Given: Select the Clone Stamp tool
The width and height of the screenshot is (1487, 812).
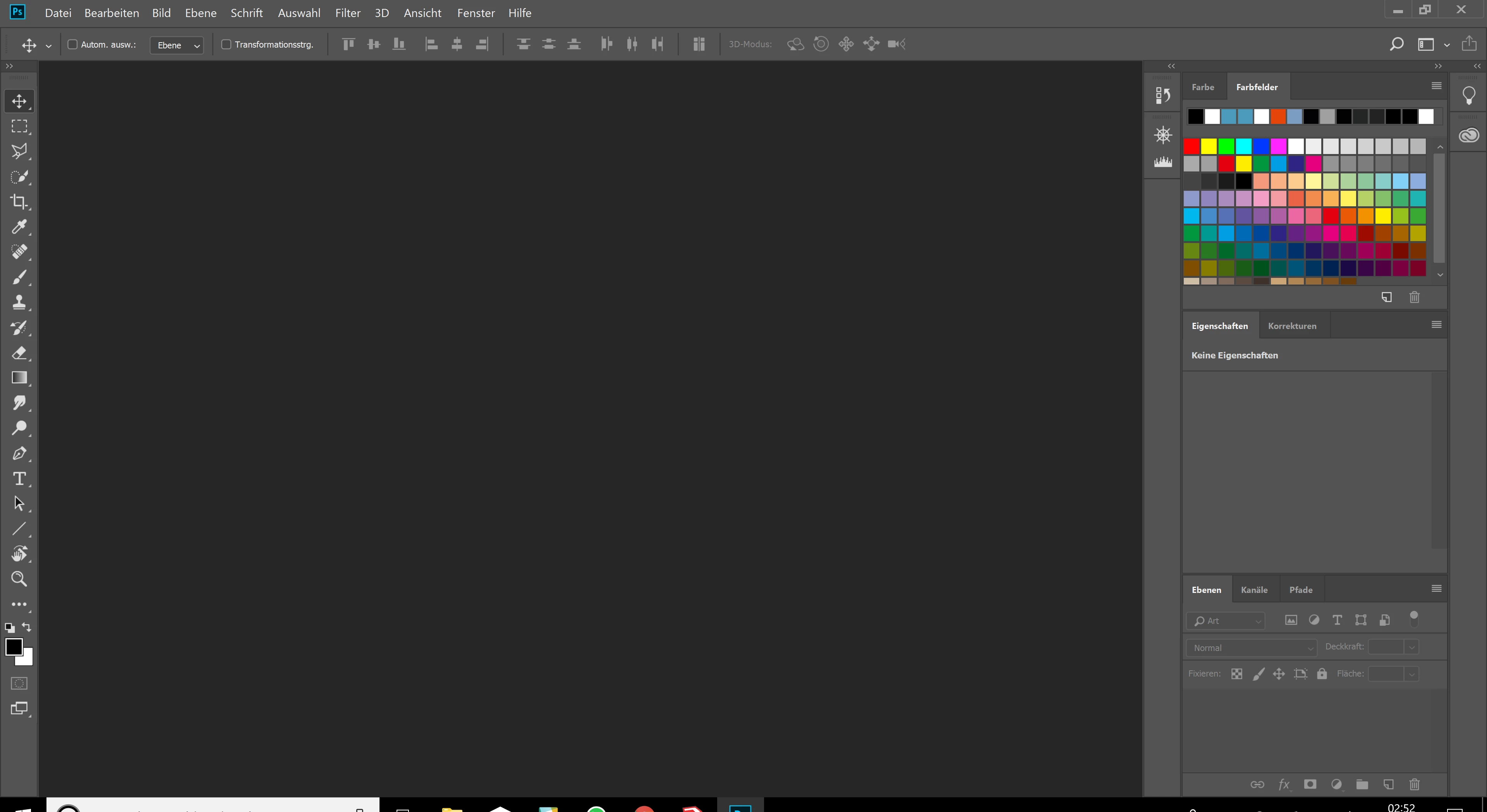Looking at the screenshot, I should point(19,302).
